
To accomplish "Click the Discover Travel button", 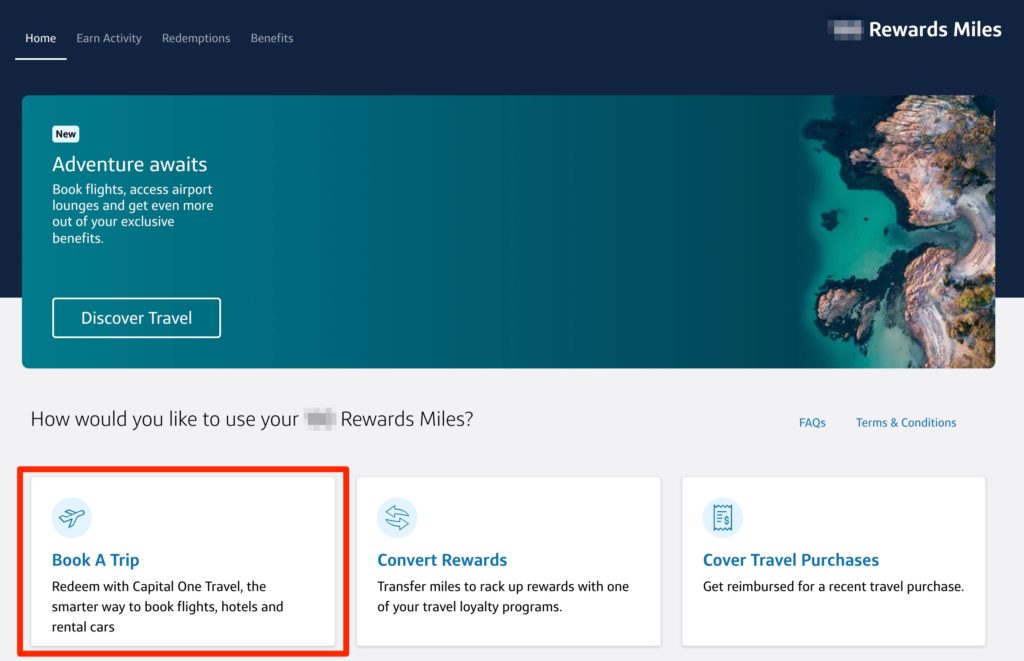I will 136,317.
